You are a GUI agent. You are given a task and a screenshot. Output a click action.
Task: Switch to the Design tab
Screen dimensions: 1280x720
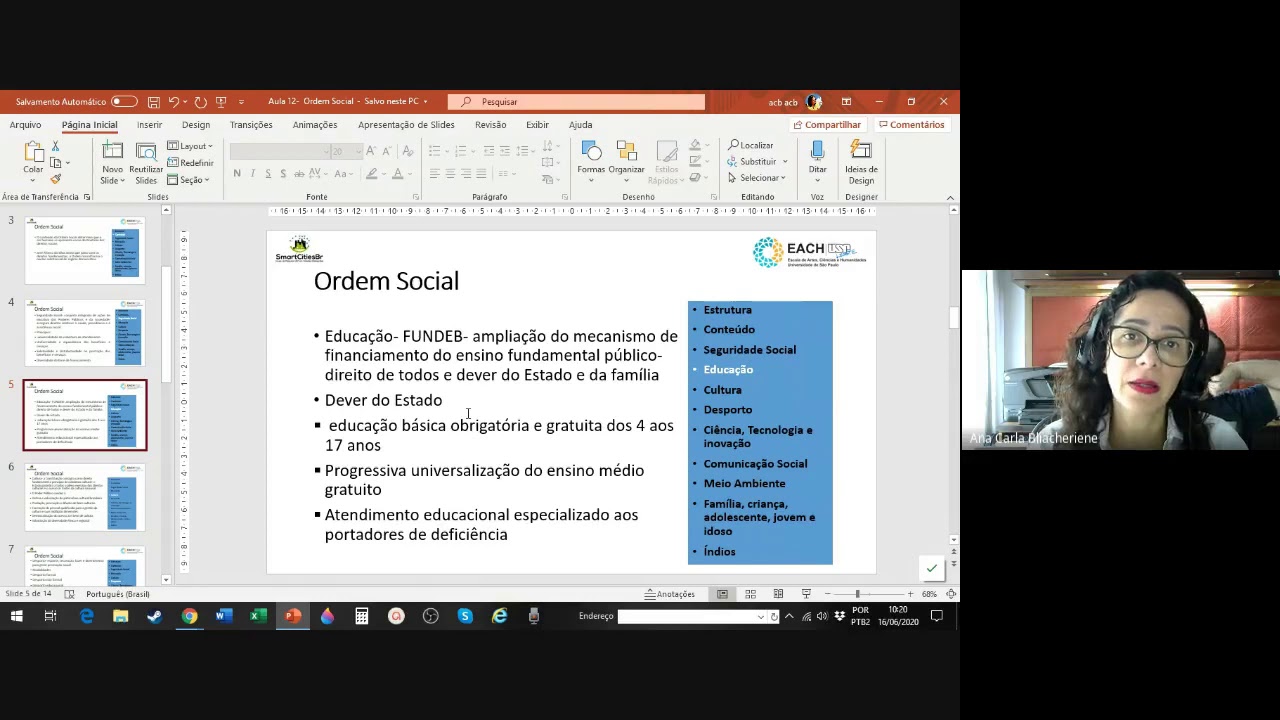pos(196,125)
